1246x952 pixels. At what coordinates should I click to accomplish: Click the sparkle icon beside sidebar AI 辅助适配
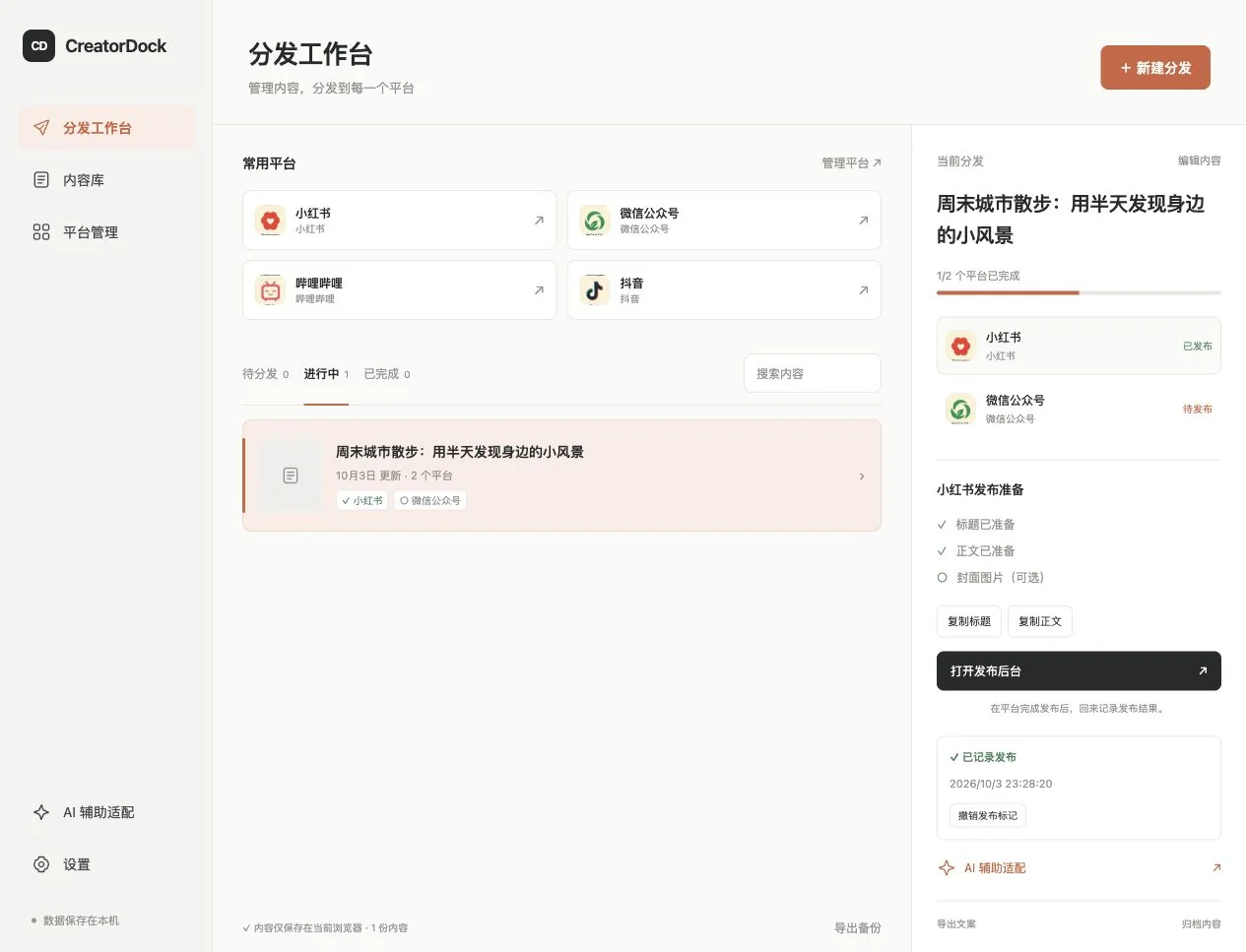coord(41,812)
